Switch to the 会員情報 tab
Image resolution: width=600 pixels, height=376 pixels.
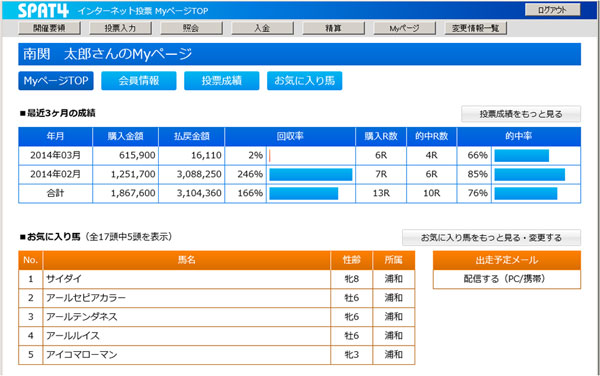[139, 81]
